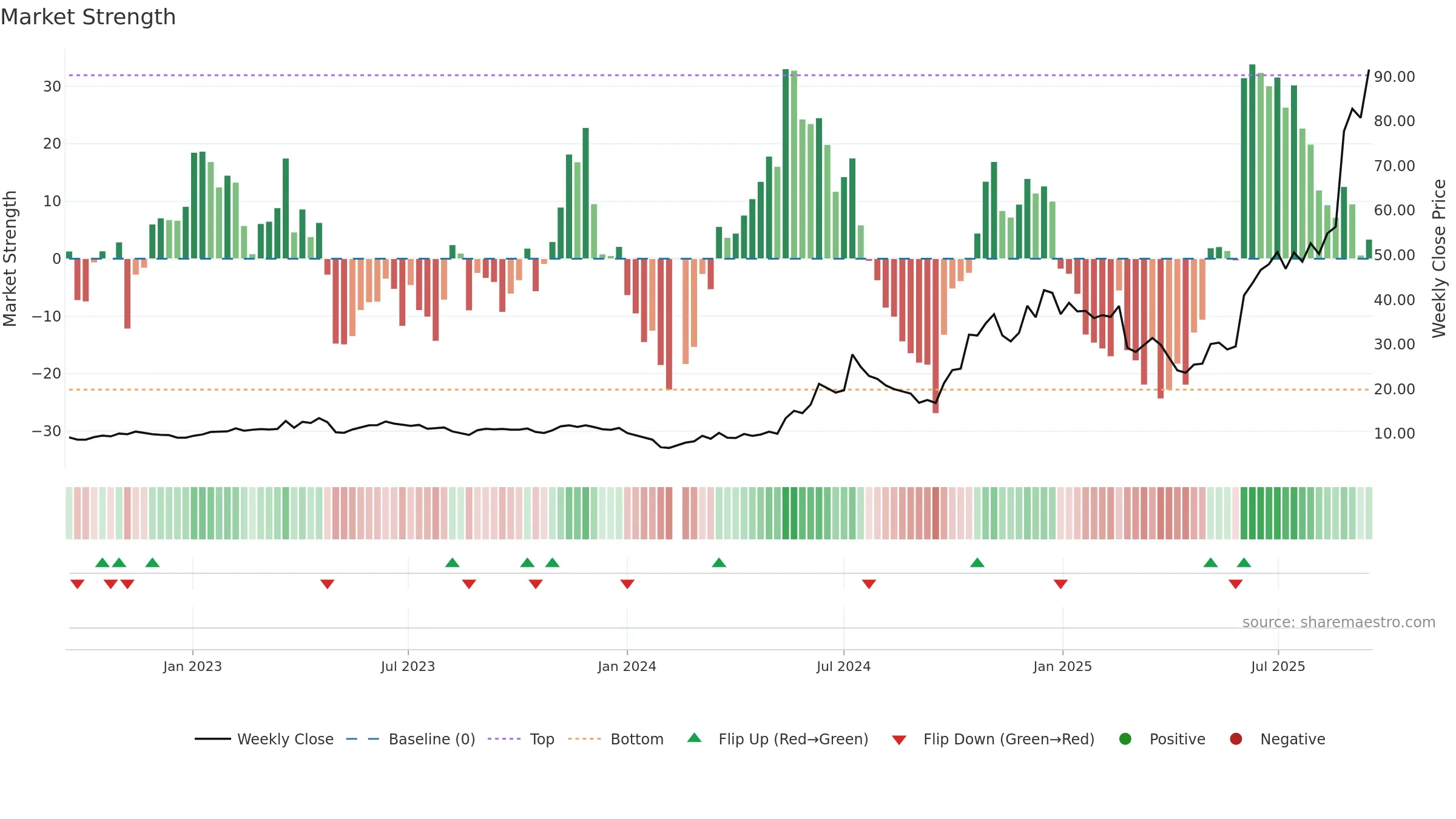Click the Top legend entry
Viewport: 1456px width, 819px height.
click(521, 739)
